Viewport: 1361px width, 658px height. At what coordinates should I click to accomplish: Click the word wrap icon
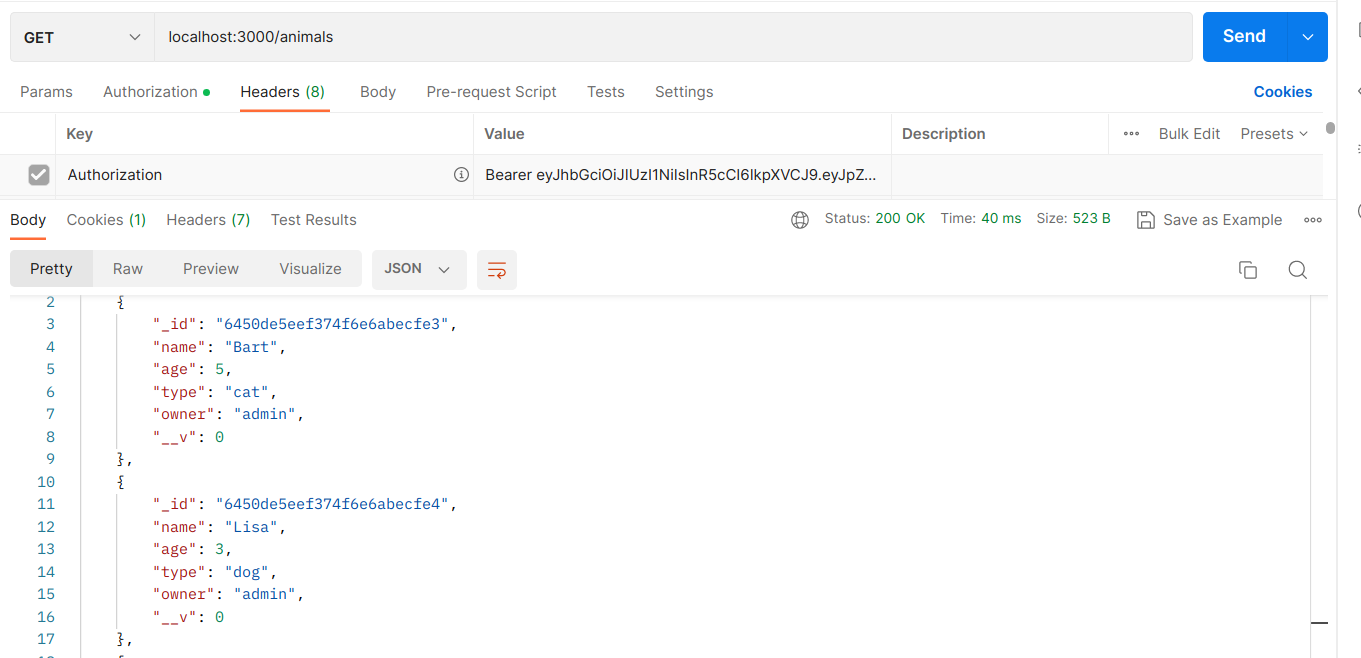coord(496,270)
